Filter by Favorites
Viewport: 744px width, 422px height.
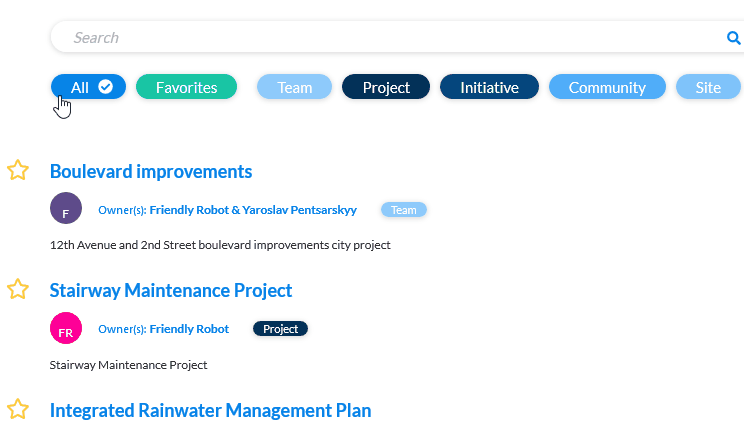point(186,87)
